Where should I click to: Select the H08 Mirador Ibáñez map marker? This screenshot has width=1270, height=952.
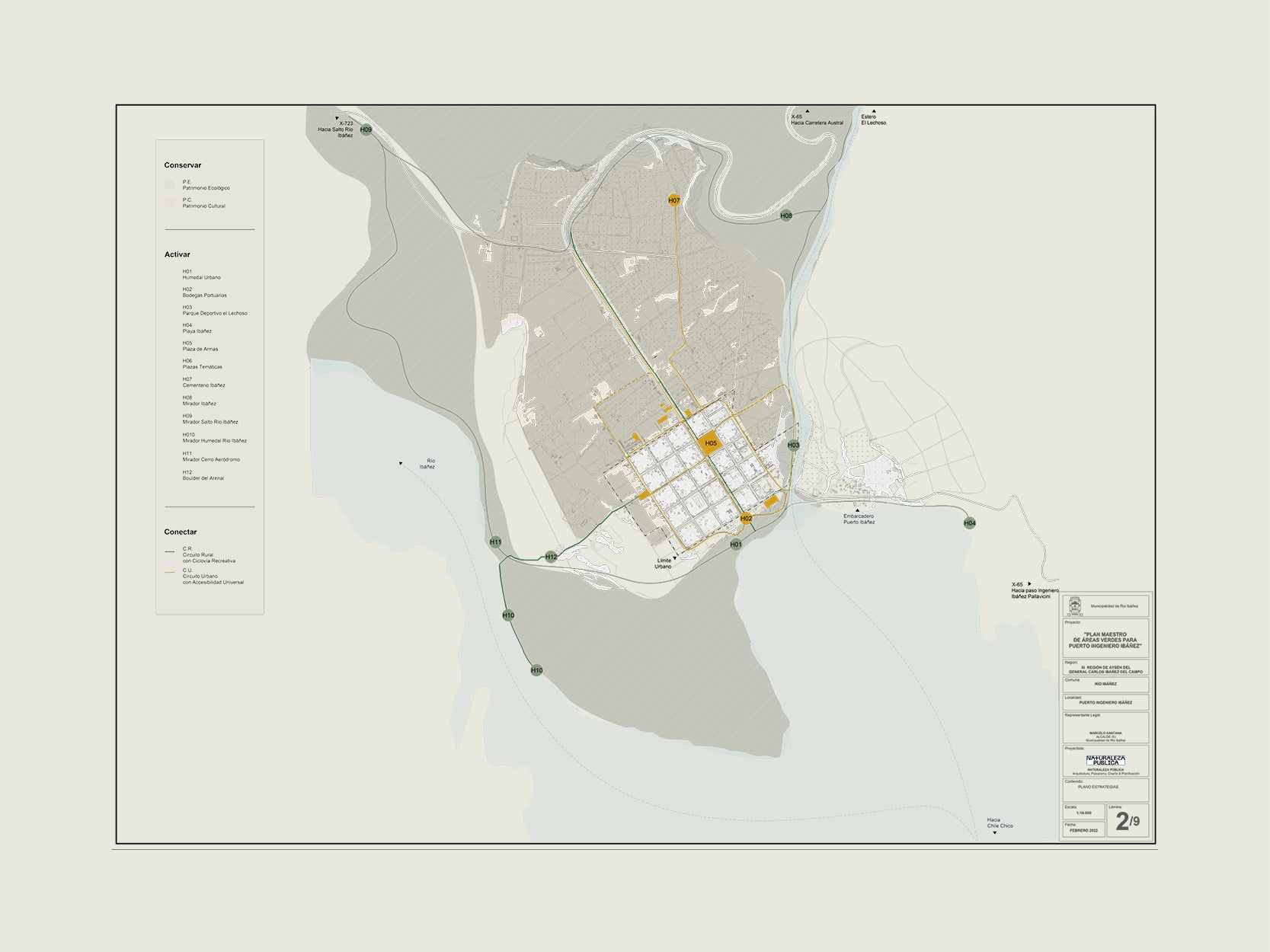pyautogui.click(x=786, y=216)
